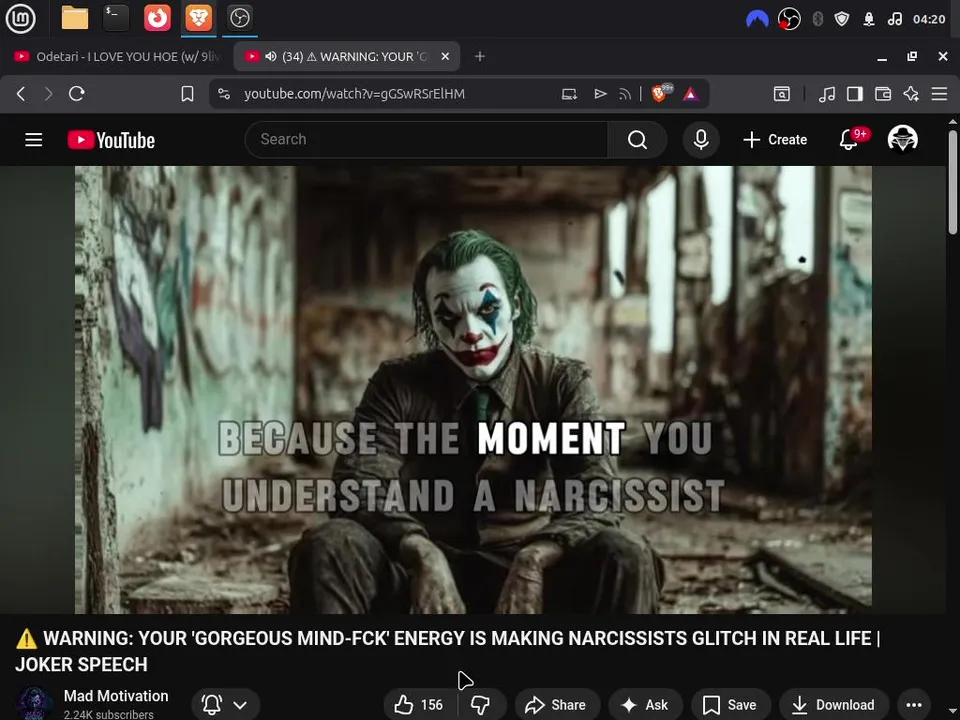
Task: Open a new browser tab
Action: click(480, 56)
